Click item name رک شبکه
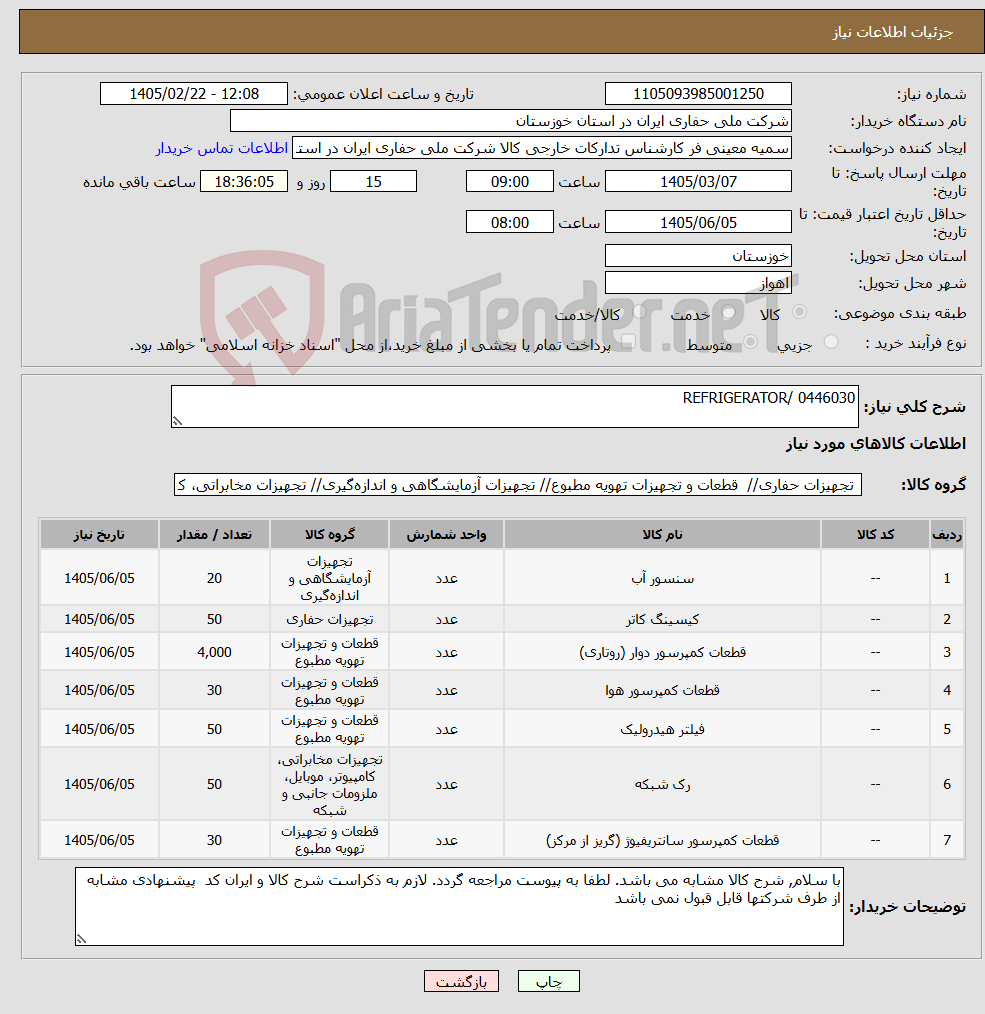985x1014 pixels. tap(662, 784)
